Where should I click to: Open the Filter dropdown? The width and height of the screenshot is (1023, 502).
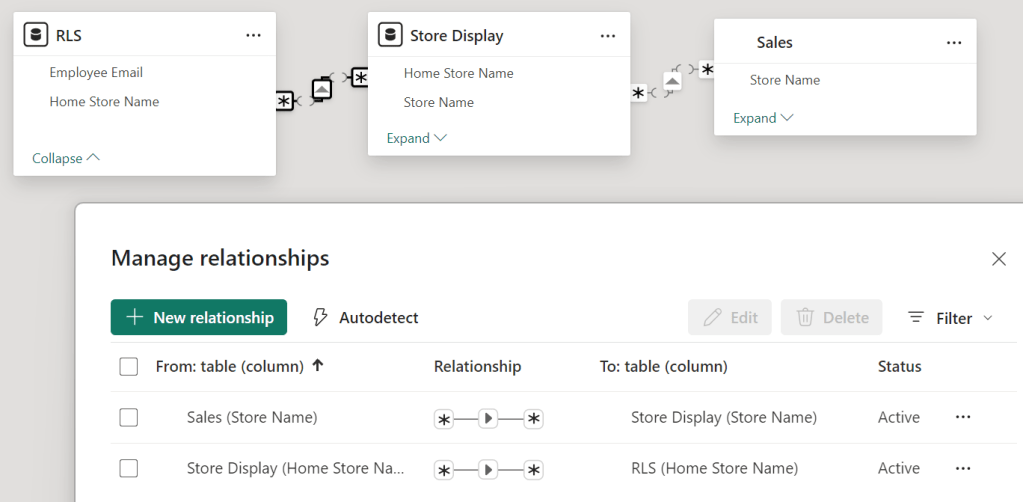pyautogui.click(x=951, y=318)
